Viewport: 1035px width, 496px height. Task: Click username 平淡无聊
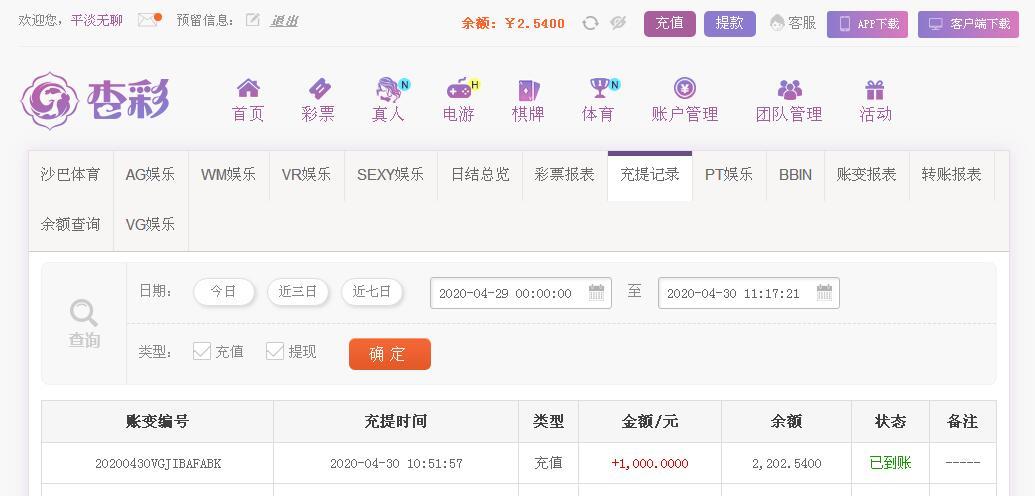[x=96, y=20]
